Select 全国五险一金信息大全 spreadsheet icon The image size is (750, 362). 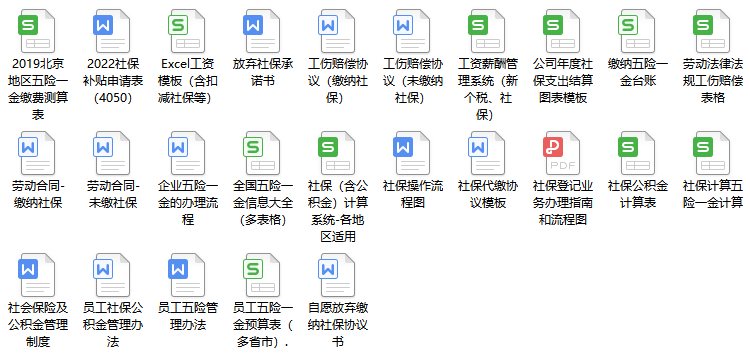pos(263,153)
